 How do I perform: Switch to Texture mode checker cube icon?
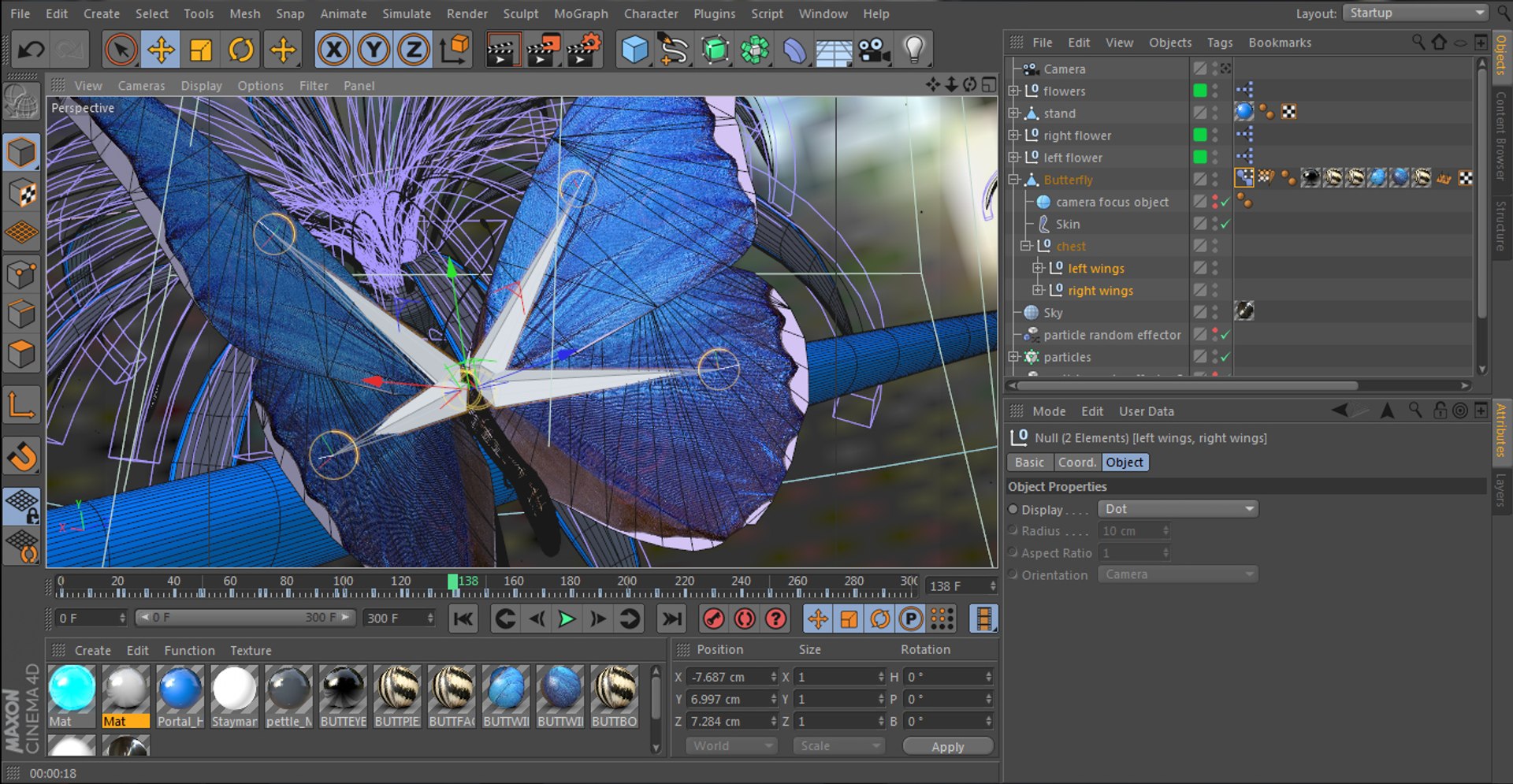[x=21, y=192]
